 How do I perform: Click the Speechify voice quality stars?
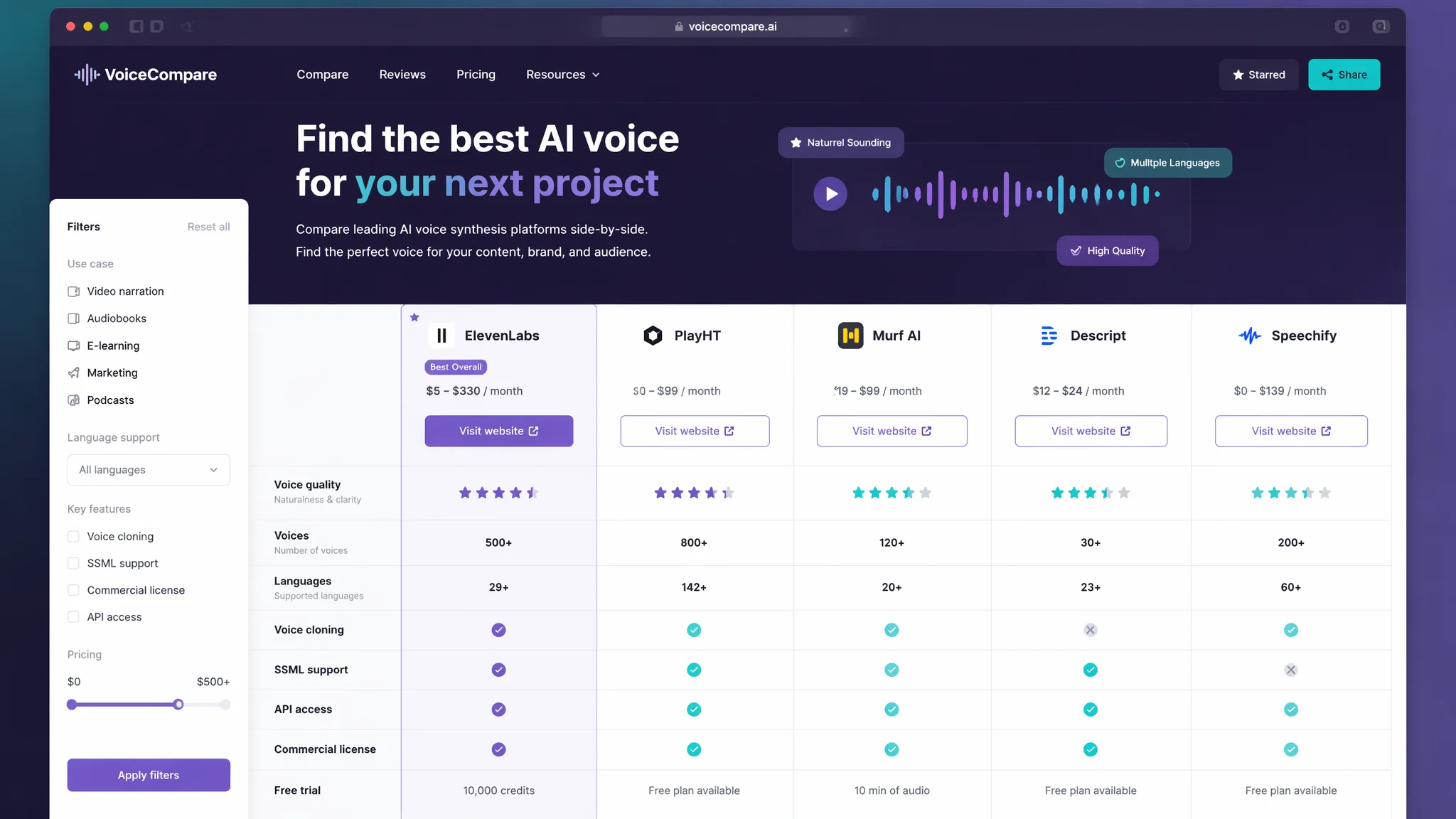[x=1291, y=493]
